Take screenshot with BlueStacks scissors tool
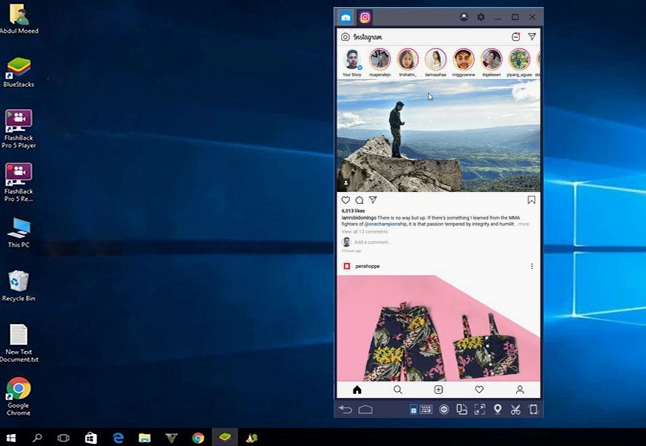The width and height of the screenshot is (646, 446). click(x=515, y=409)
